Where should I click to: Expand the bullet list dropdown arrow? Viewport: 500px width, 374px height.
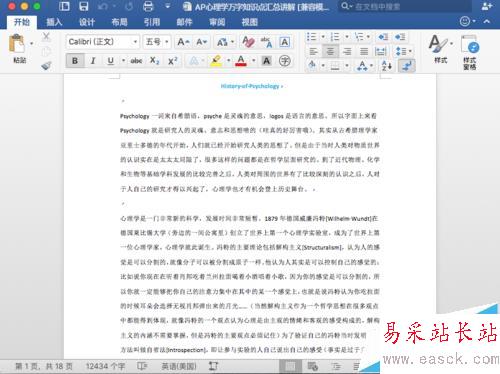tap(323, 37)
